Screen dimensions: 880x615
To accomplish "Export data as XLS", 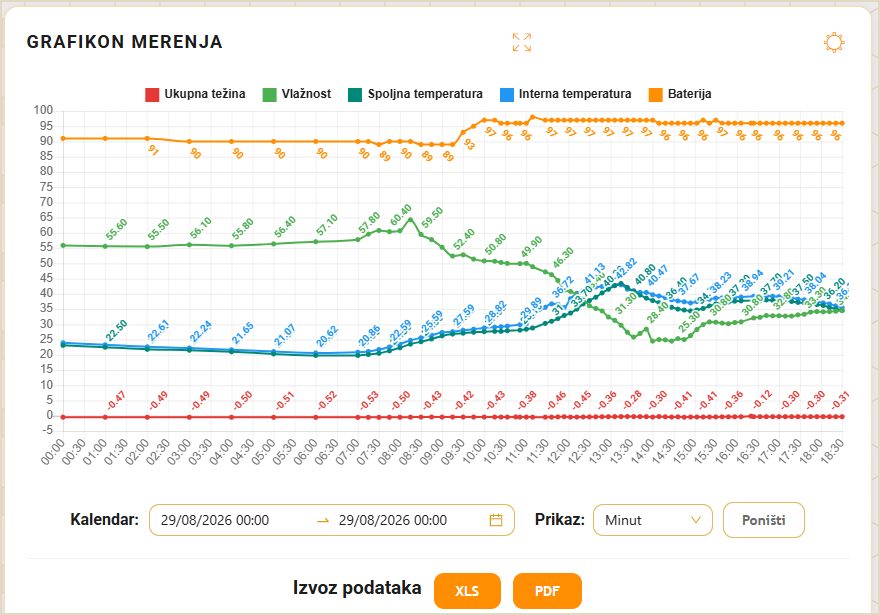I will (x=467, y=591).
